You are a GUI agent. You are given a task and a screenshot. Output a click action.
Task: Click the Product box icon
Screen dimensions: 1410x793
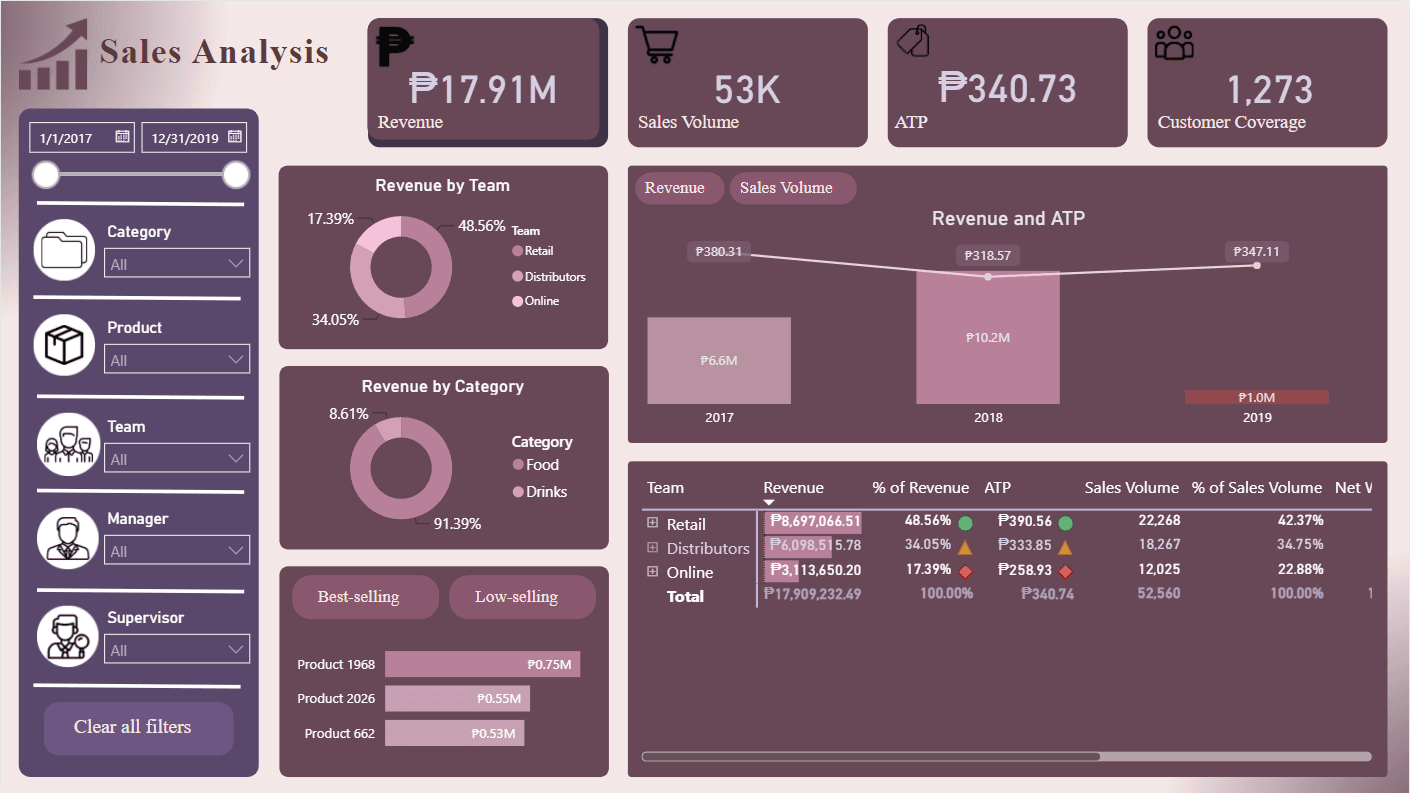click(x=65, y=346)
